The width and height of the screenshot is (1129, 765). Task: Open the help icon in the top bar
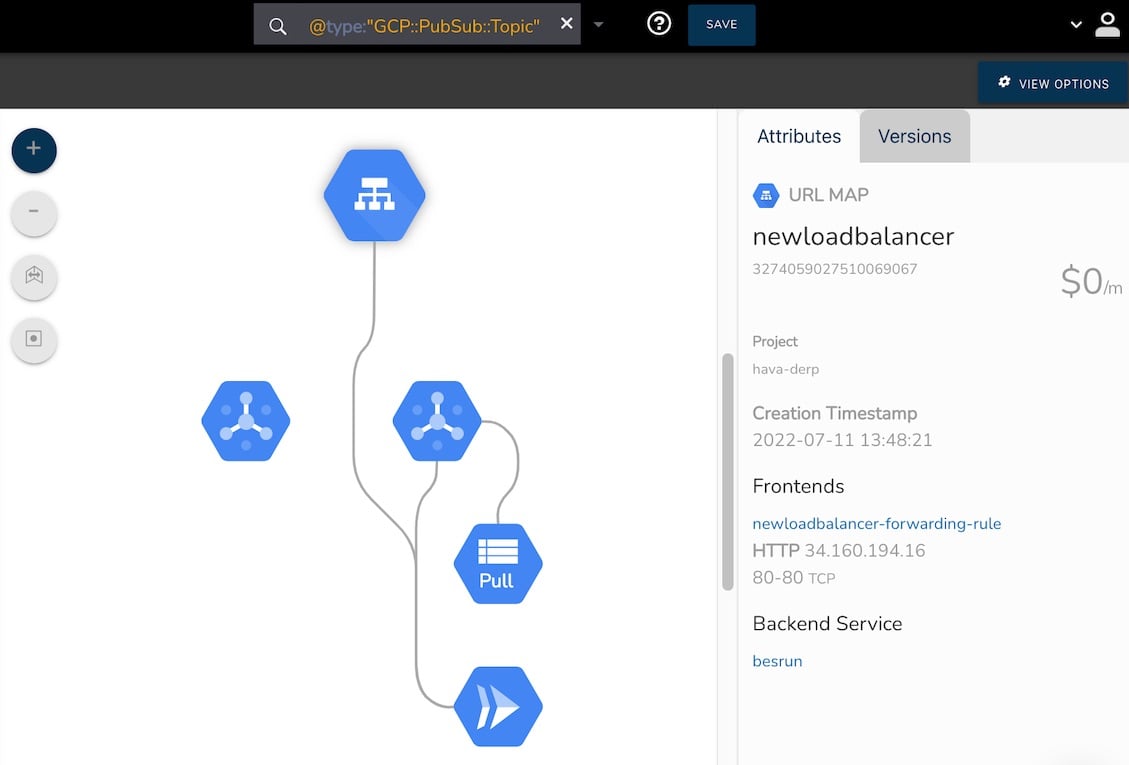pos(658,23)
